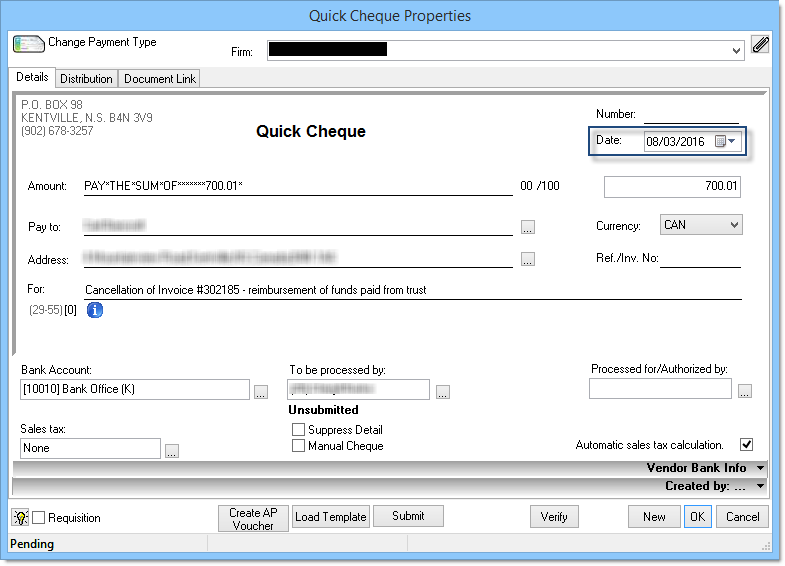Click the New button
785x566 pixels.
point(654,516)
